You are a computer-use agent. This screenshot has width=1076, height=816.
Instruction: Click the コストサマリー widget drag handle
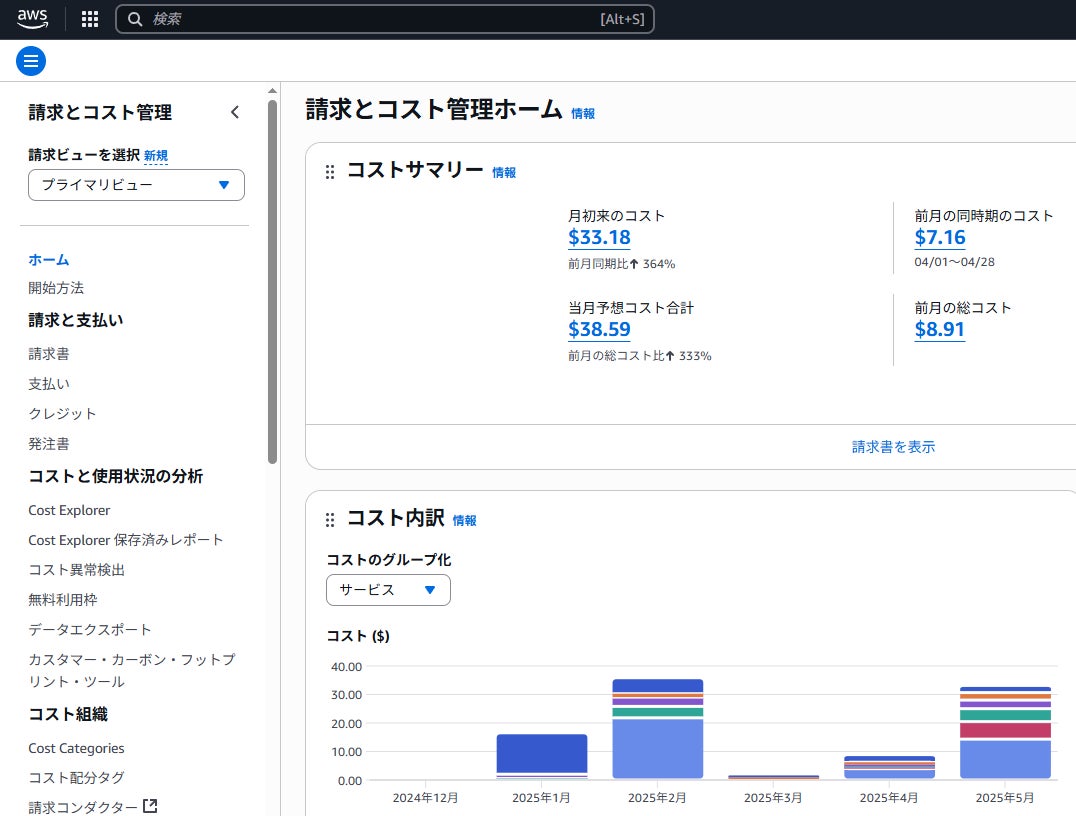[x=330, y=172]
